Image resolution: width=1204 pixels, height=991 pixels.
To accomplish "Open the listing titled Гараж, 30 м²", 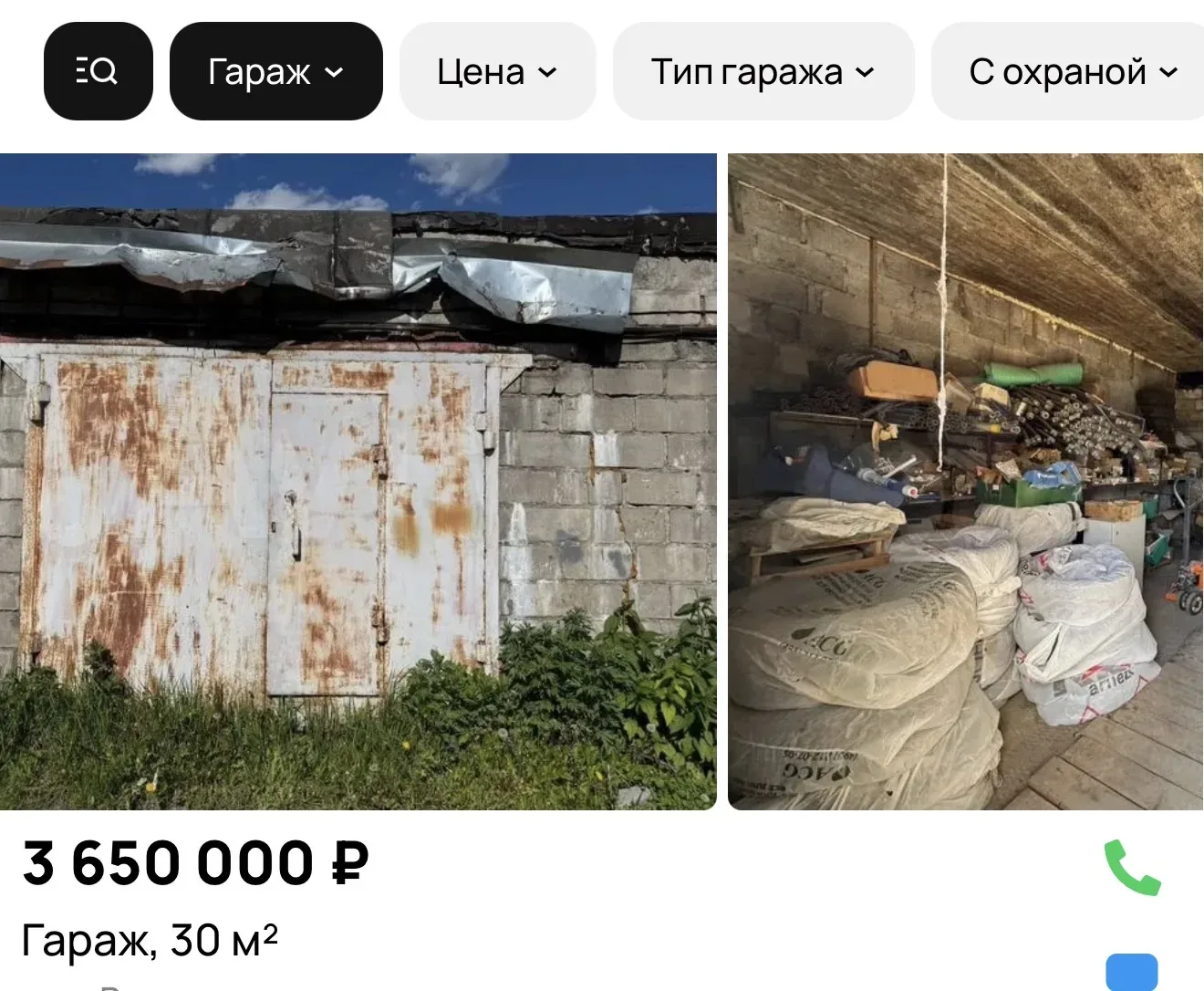I will pyautogui.click(x=150, y=940).
